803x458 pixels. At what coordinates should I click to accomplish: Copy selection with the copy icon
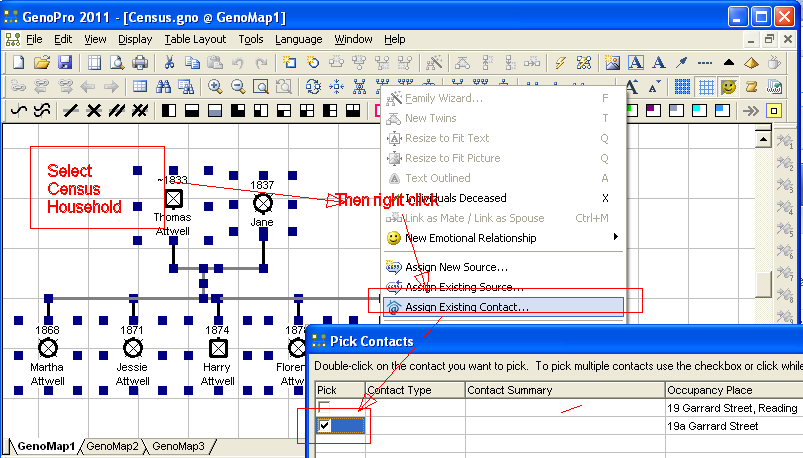pyautogui.click(x=192, y=63)
